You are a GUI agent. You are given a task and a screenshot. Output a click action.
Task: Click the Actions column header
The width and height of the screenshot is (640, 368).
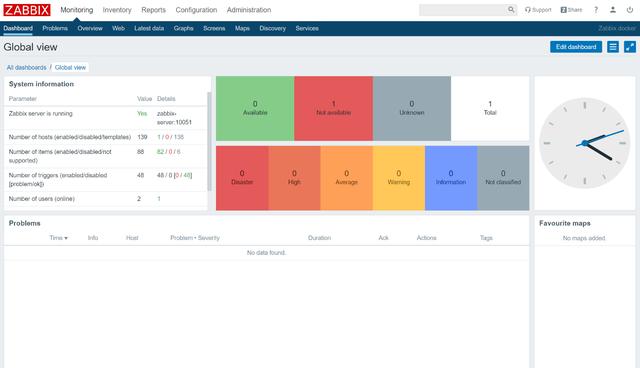pyautogui.click(x=427, y=238)
